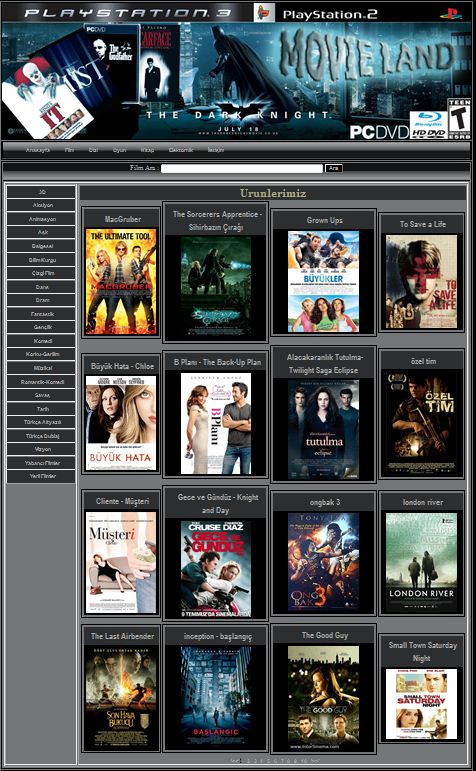
Task: Select the Komedi category
Action: (x=41, y=341)
